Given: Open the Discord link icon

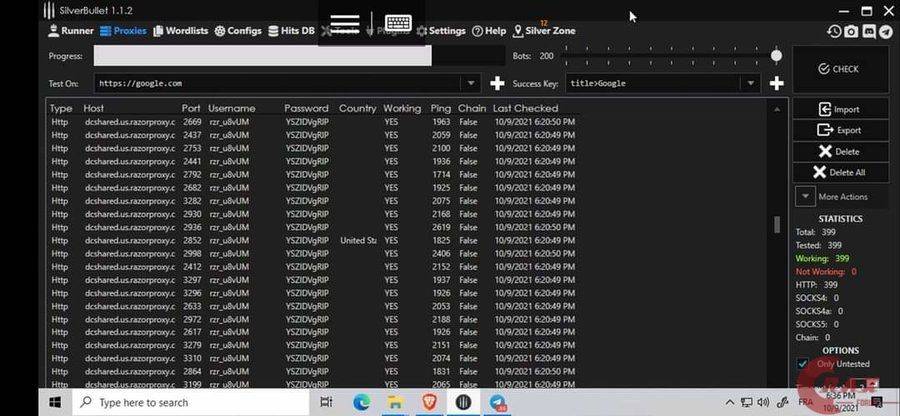Looking at the screenshot, I should pos(869,32).
